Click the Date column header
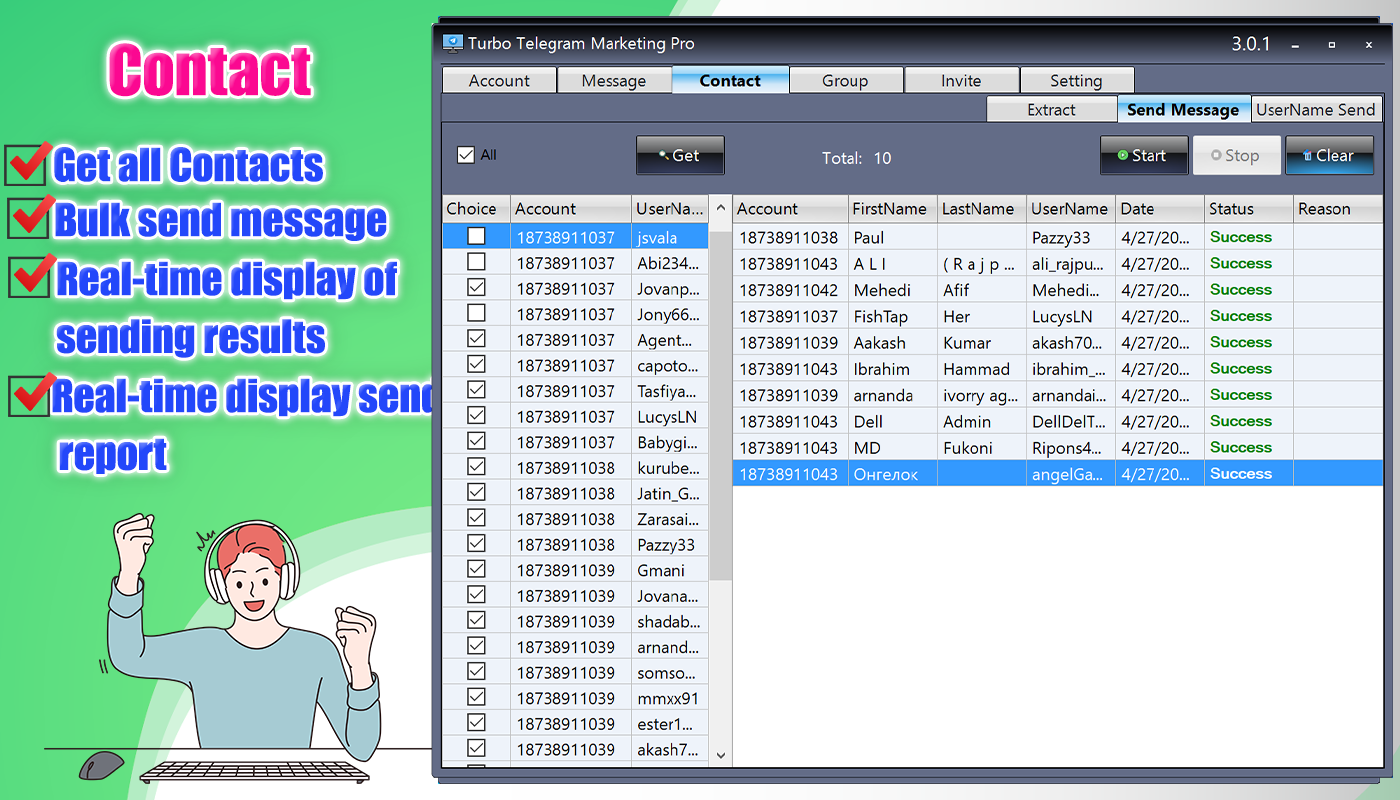Viewport: 1400px width, 800px height. (1159, 209)
